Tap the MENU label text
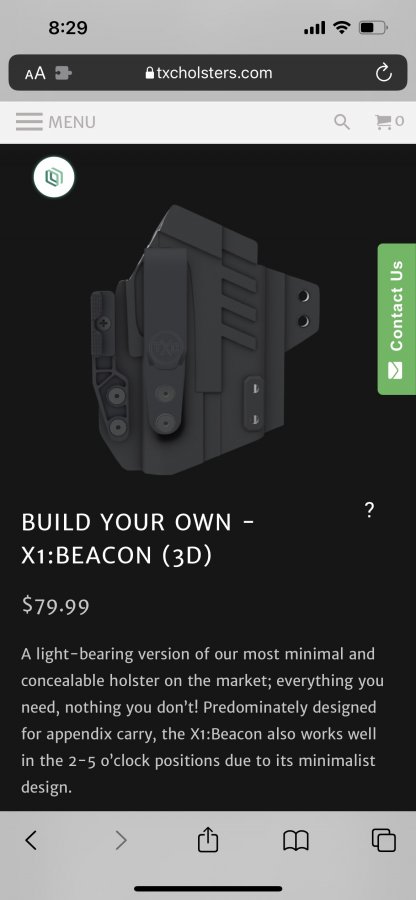 (x=72, y=122)
